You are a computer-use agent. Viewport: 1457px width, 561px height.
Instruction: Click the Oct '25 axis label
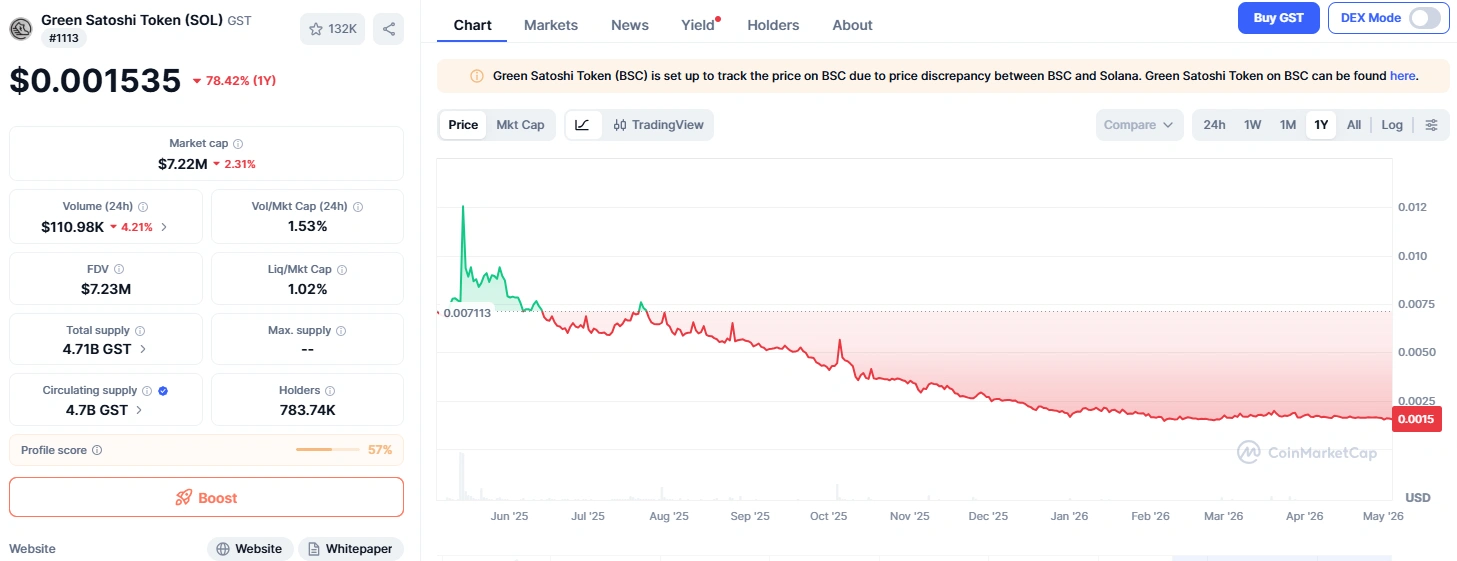[x=828, y=516]
